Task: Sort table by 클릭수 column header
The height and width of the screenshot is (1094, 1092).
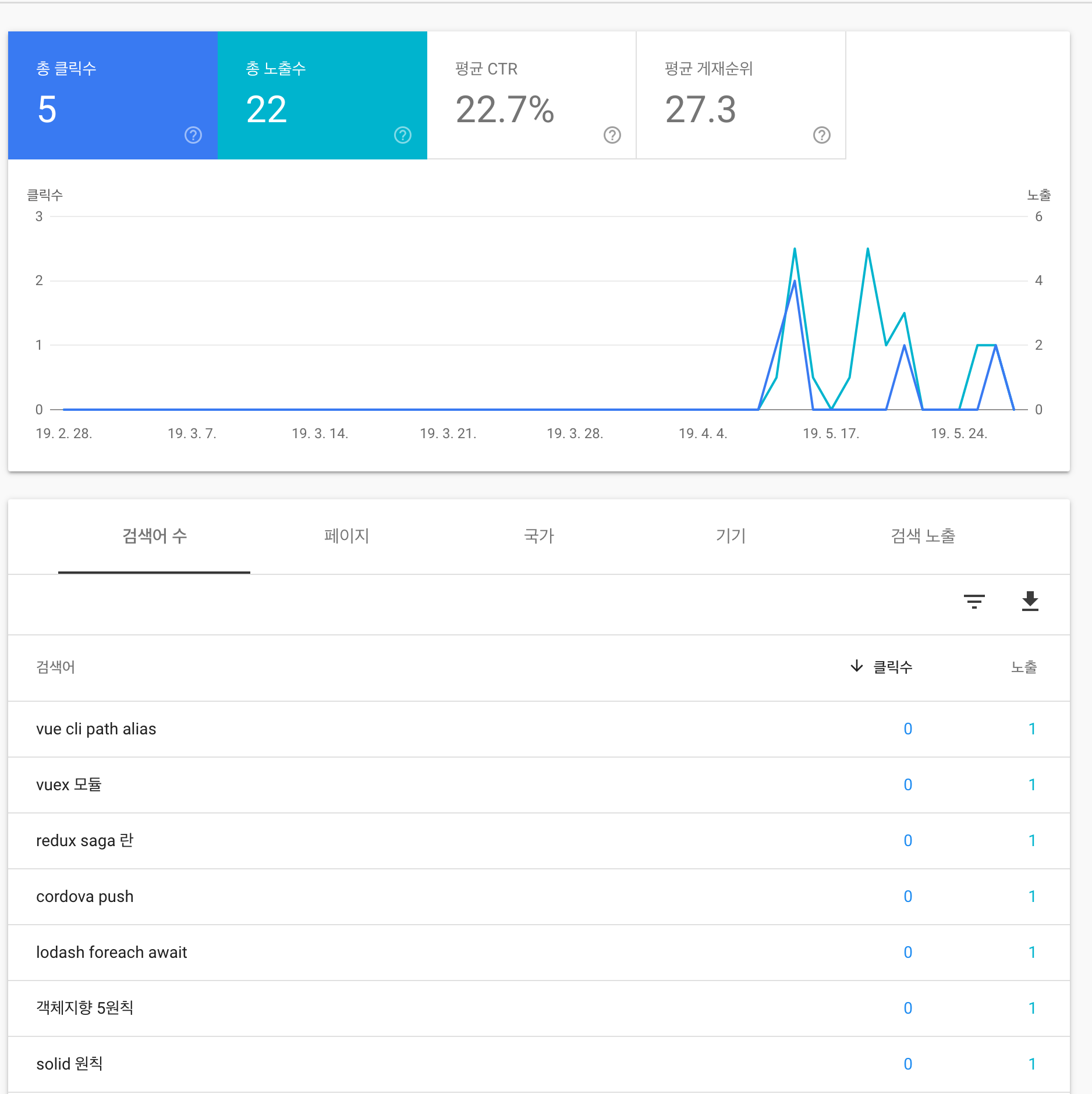Action: coord(881,667)
